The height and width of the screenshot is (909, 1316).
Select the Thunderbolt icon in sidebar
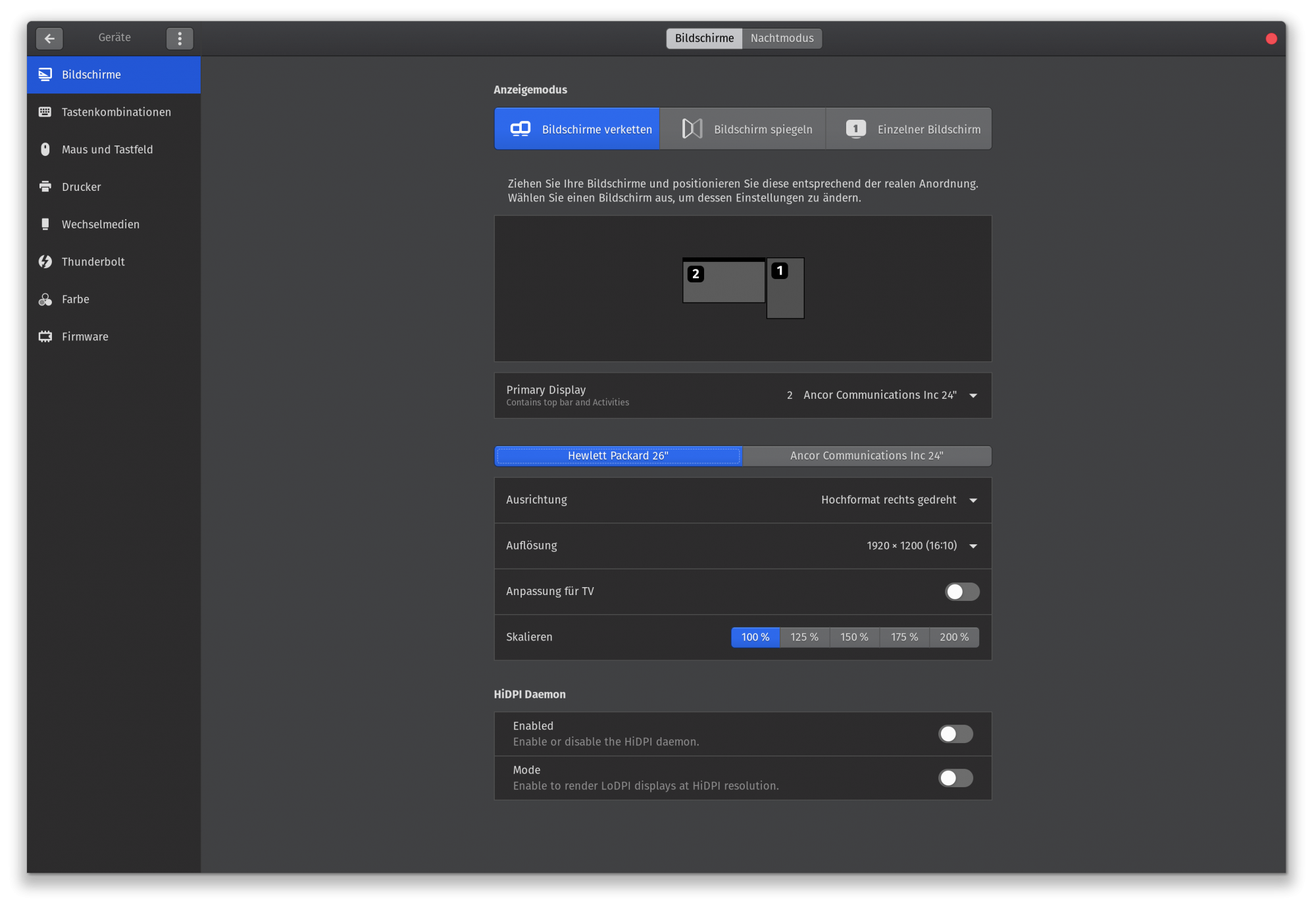(x=45, y=262)
